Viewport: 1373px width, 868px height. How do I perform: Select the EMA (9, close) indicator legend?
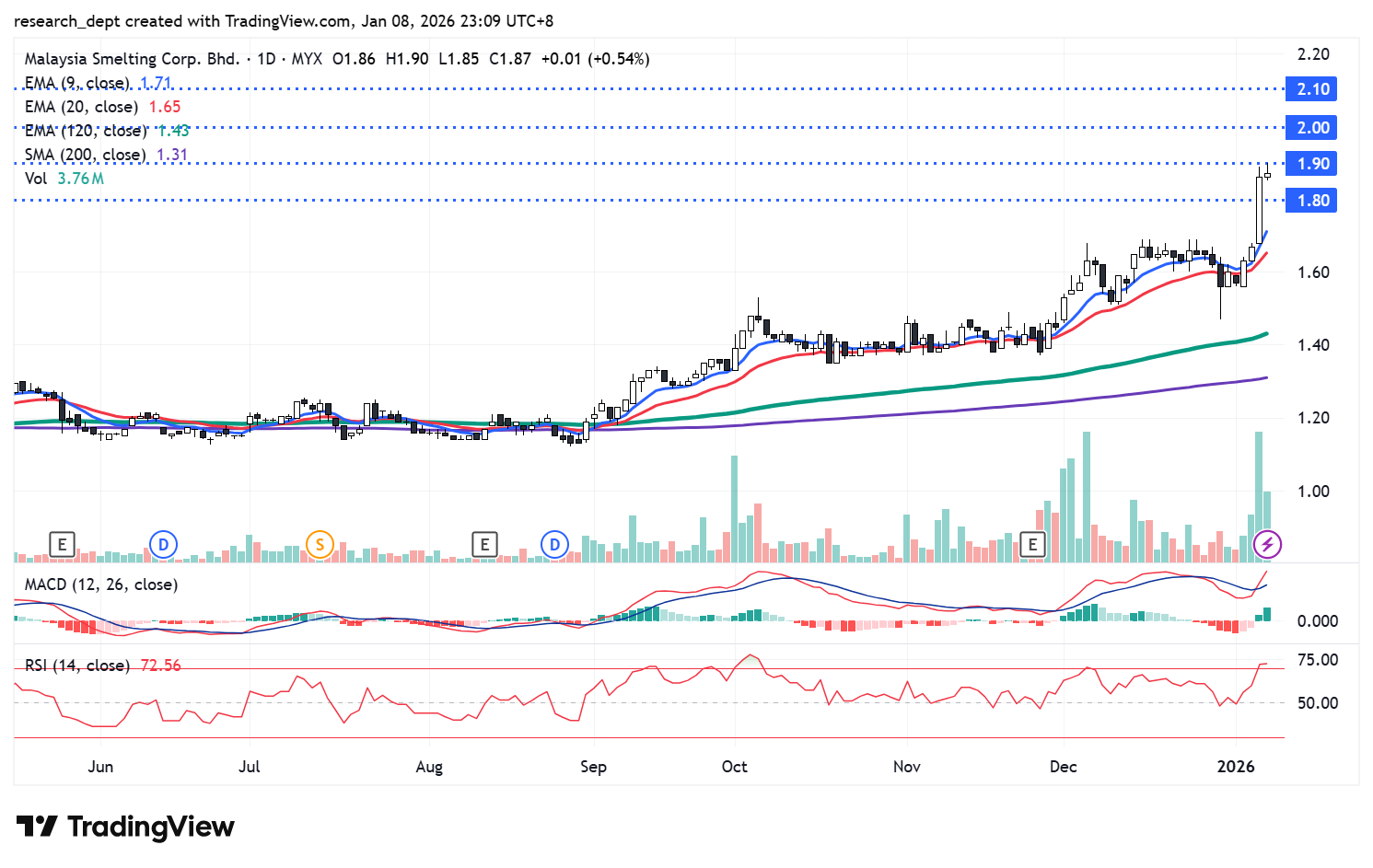(81, 83)
